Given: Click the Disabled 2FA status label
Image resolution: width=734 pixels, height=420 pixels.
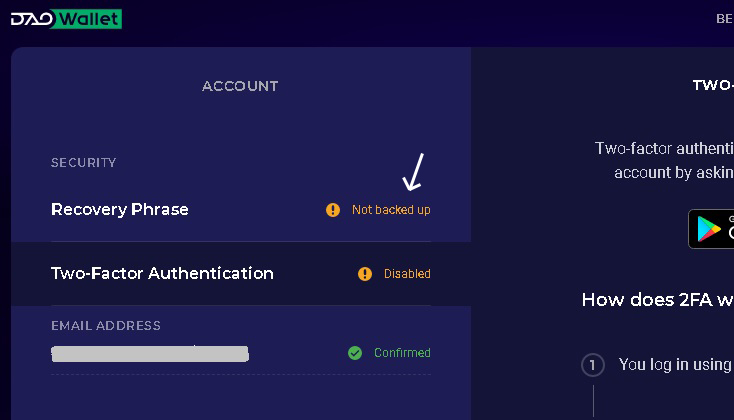Looking at the screenshot, I should pos(407,274).
